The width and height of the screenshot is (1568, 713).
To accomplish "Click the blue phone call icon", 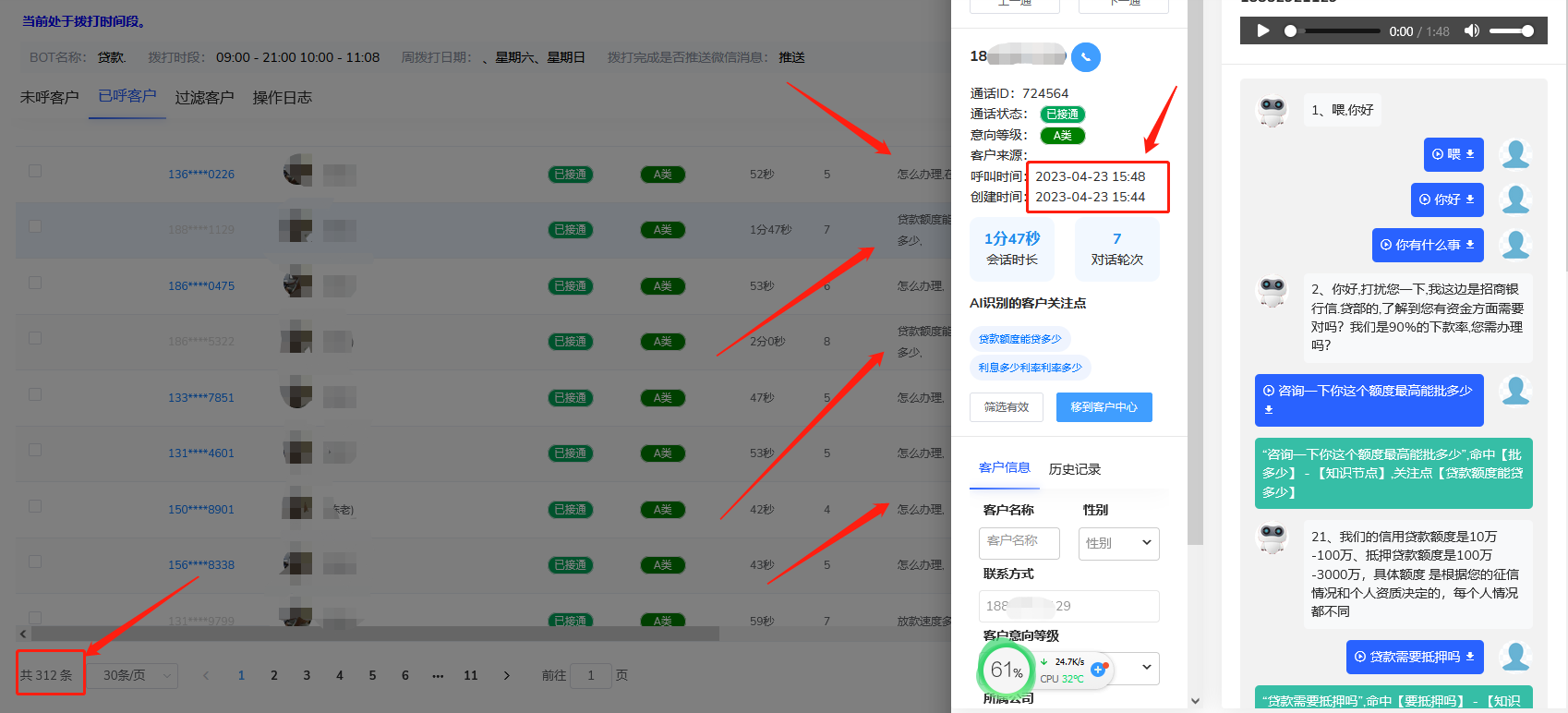I will (1086, 57).
